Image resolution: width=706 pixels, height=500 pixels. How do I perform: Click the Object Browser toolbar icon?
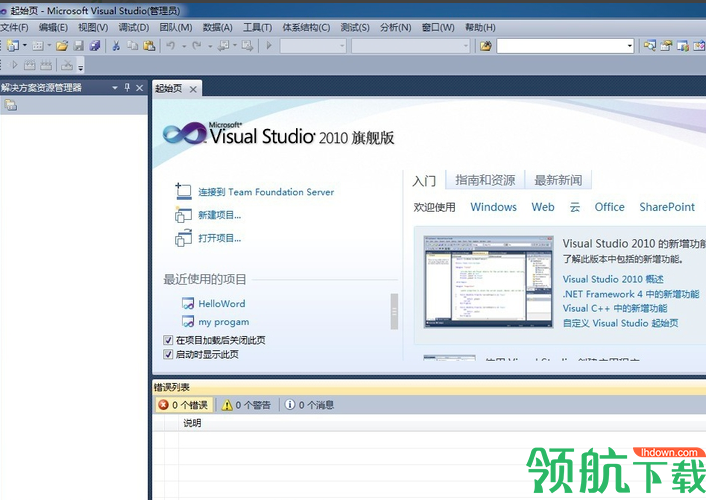[683, 45]
